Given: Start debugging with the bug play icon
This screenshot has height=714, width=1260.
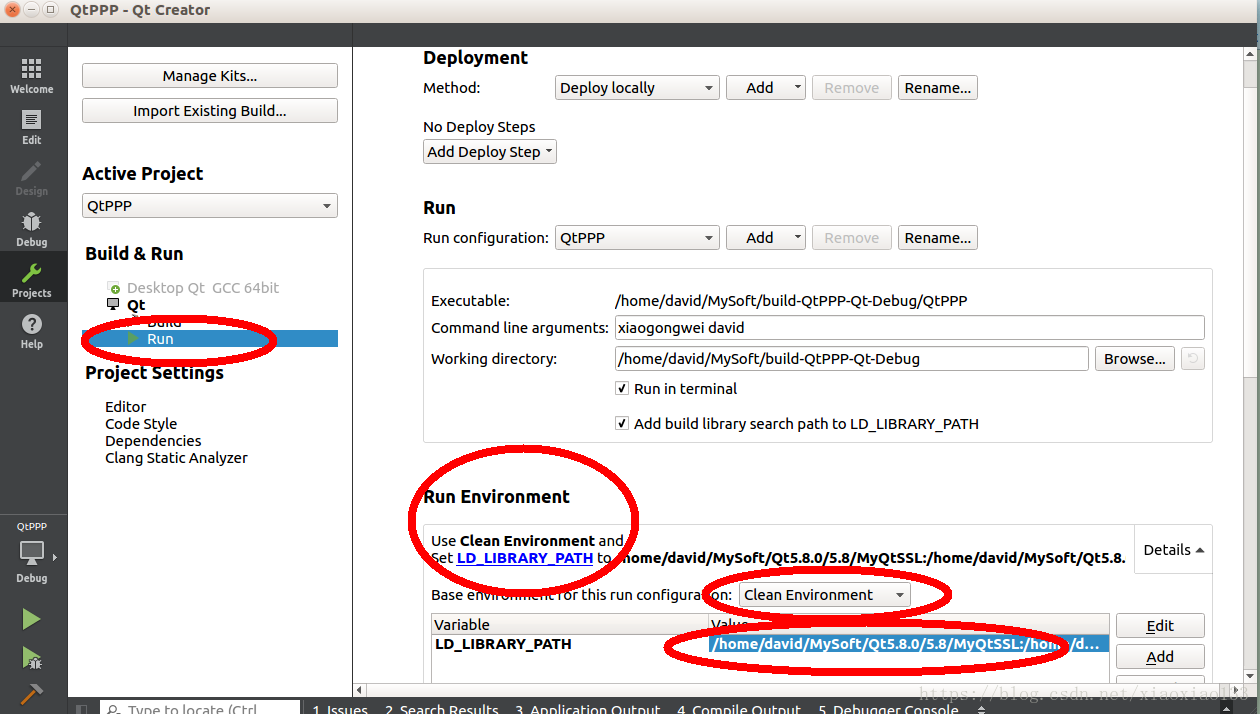Looking at the screenshot, I should pos(31,657).
